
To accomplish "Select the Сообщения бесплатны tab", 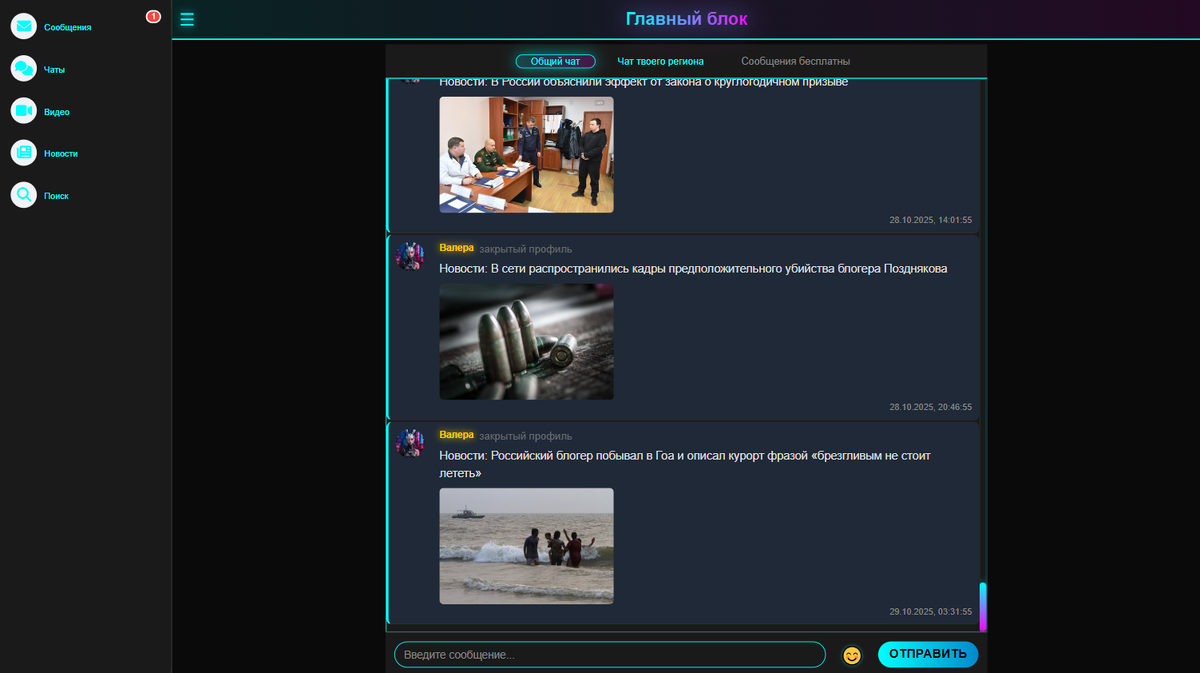I will [796, 61].
